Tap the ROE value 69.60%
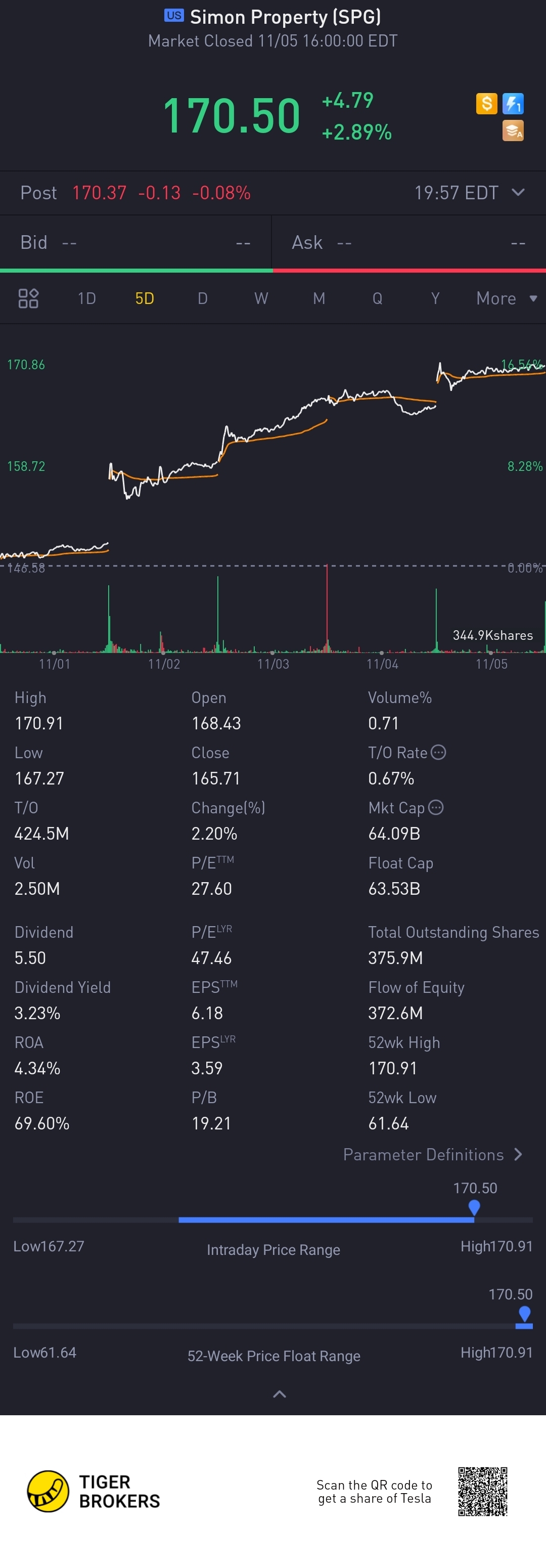Viewport: 546px width, 1568px height. tap(42, 1123)
